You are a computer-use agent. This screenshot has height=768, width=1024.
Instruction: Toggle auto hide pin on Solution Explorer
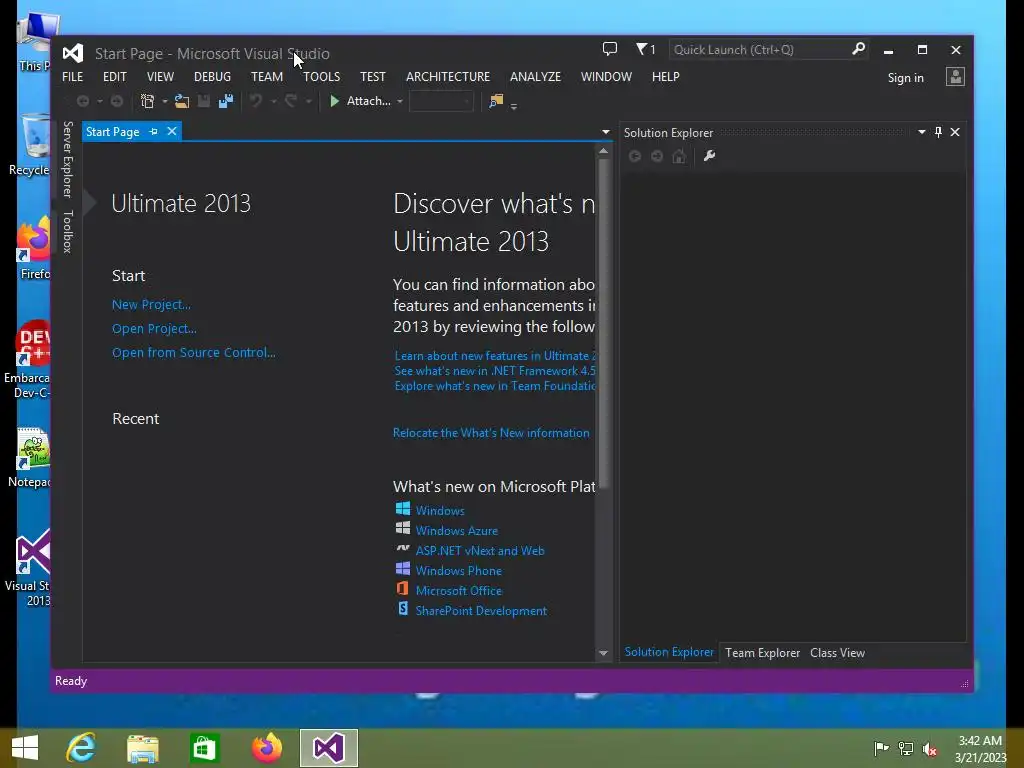938,132
